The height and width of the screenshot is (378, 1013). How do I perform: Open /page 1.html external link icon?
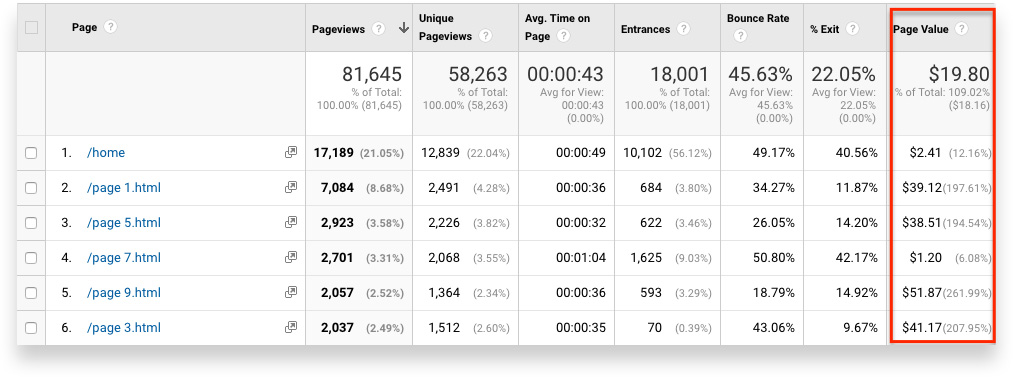[x=291, y=187]
